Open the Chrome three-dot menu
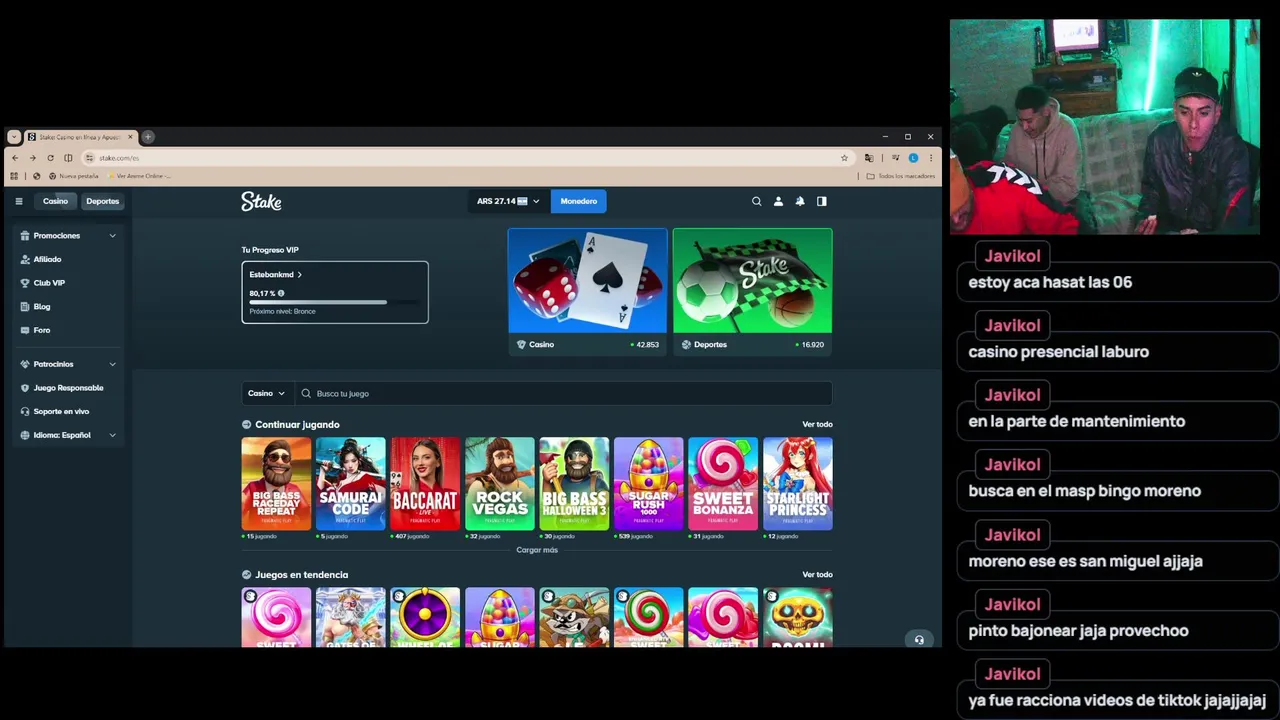1280x720 pixels. point(930,158)
